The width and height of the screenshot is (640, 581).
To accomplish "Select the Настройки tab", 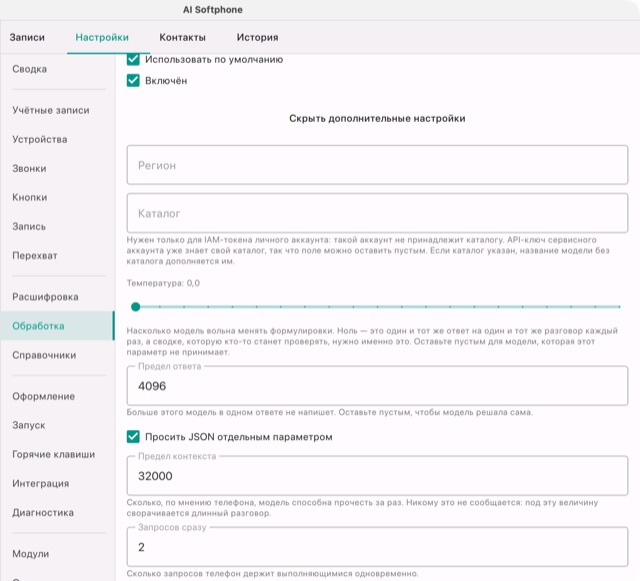I will pos(102,37).
